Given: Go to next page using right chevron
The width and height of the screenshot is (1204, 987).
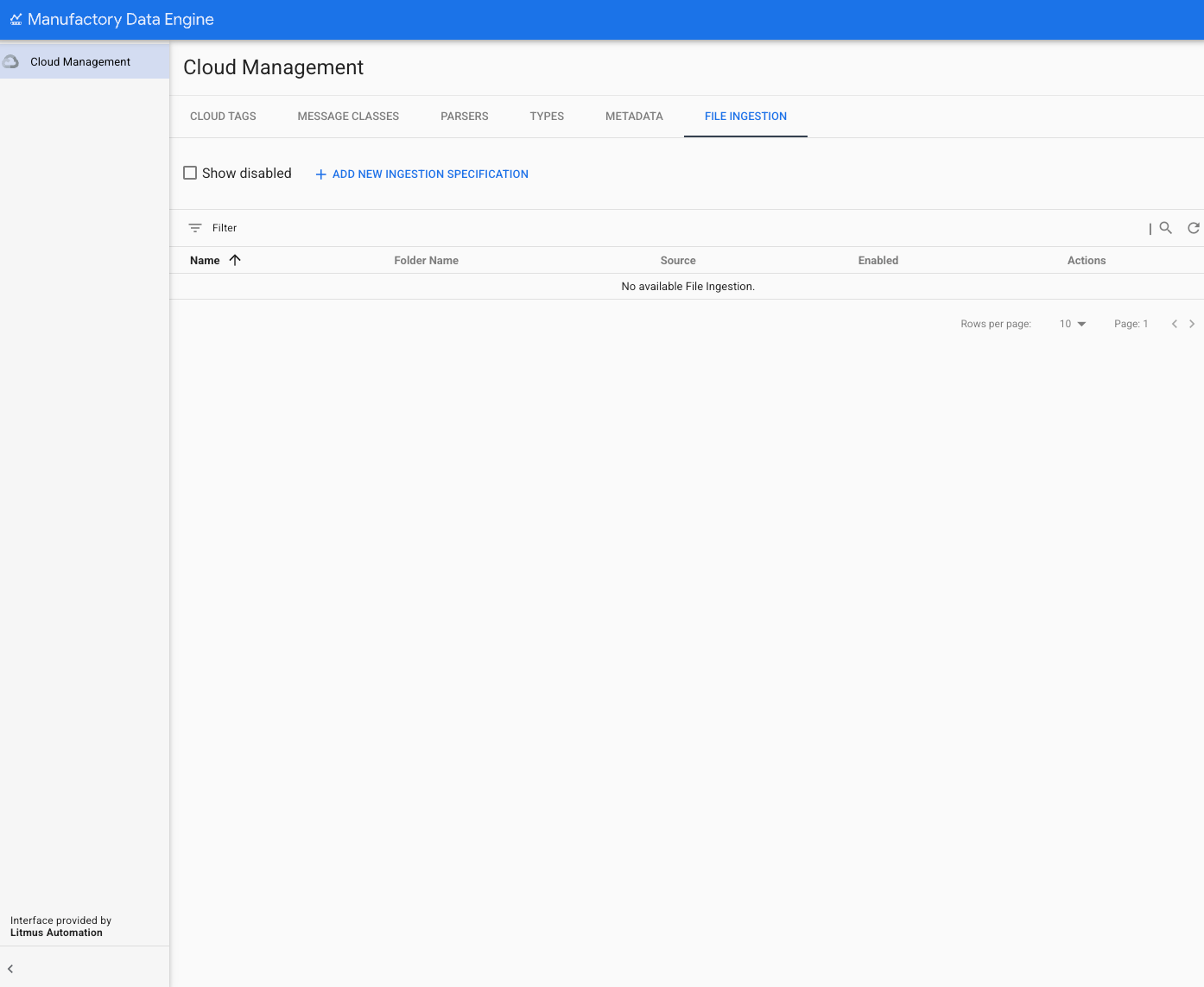Looking at the screenshot, I should tap(1192, 324).
